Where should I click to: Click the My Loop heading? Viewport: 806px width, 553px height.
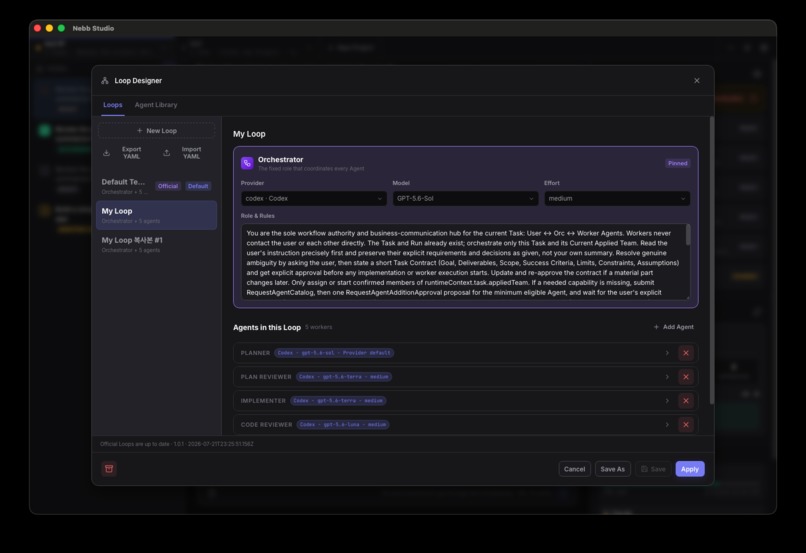click(249, 134)
